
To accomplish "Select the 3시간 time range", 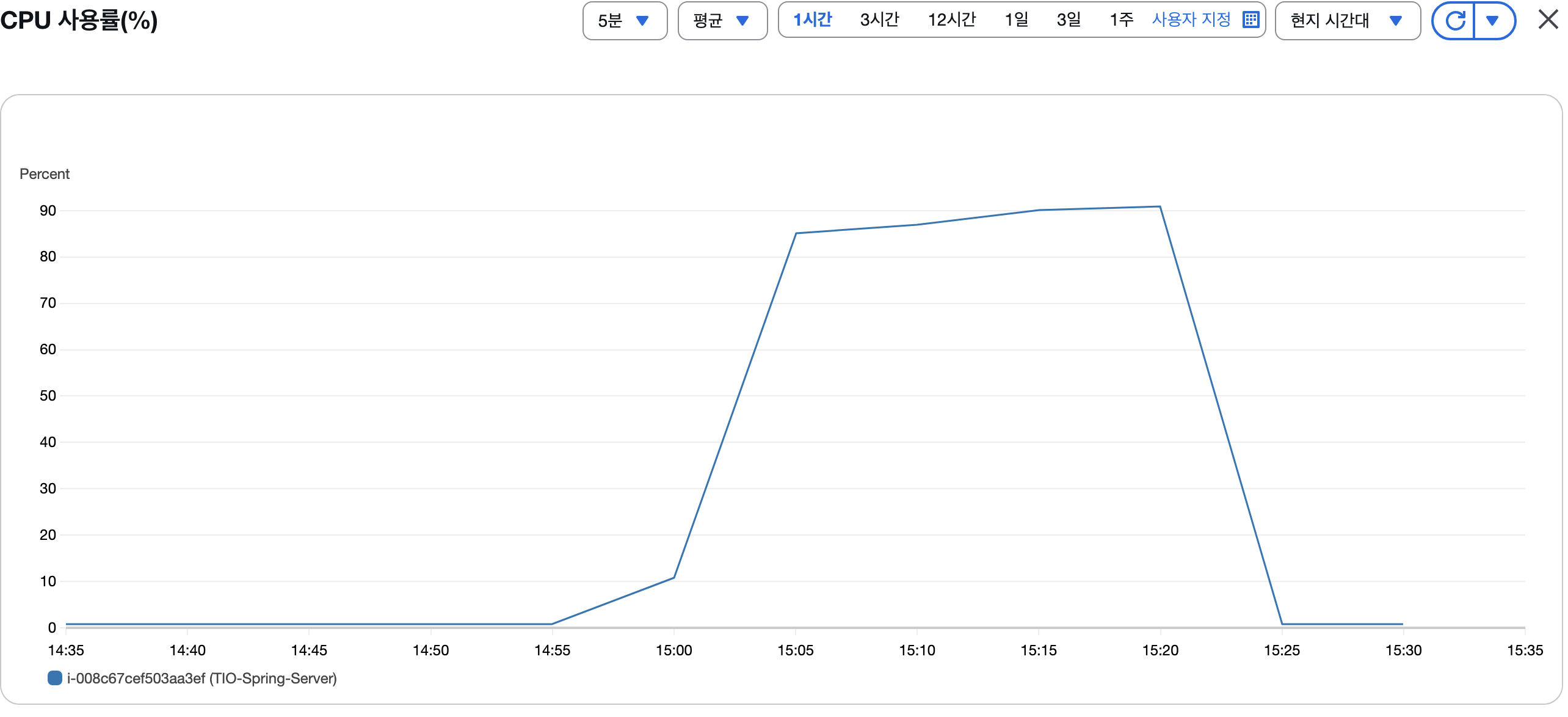I will (879, 20).
